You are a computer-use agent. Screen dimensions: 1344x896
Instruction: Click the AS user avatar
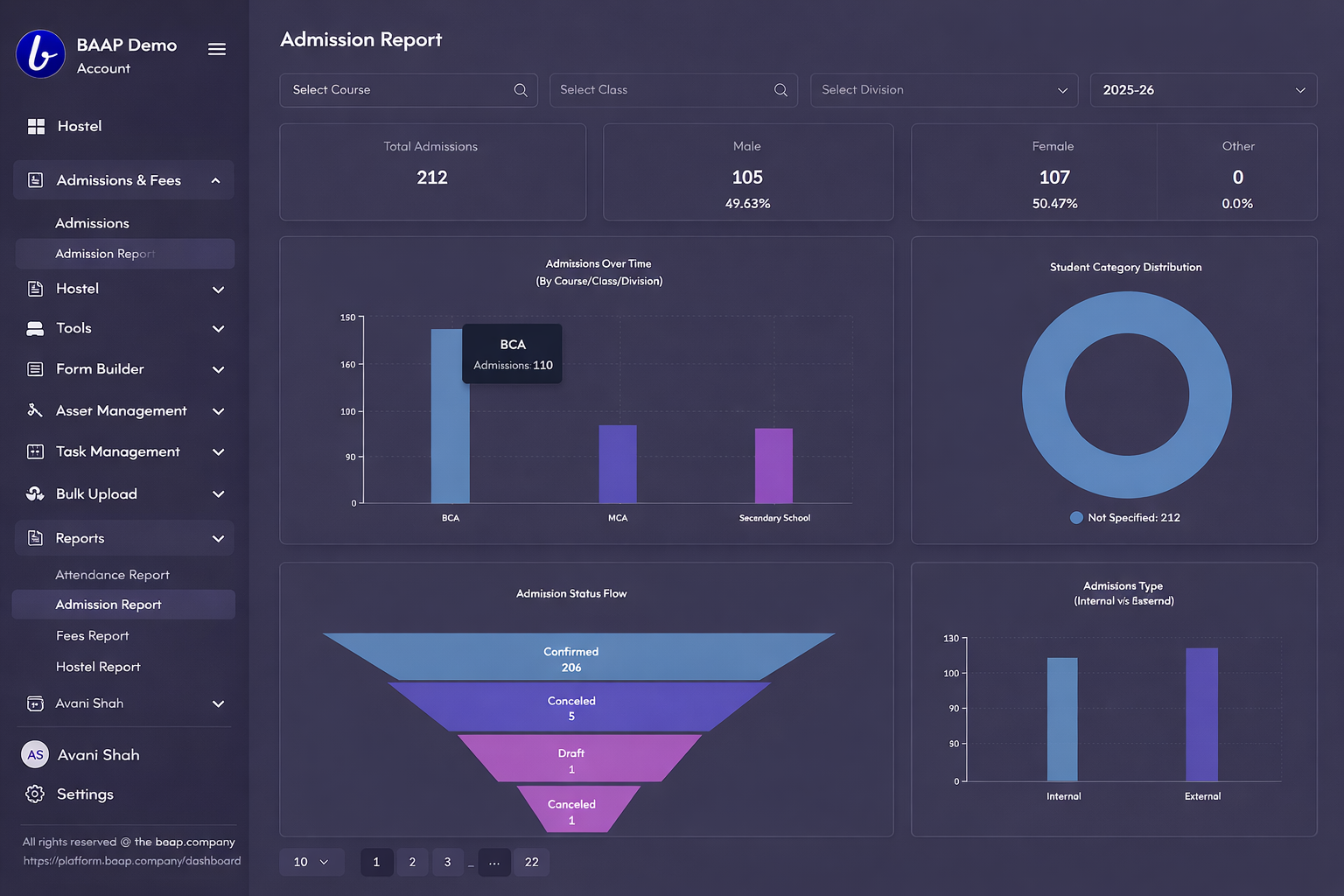tap(35, 754)
